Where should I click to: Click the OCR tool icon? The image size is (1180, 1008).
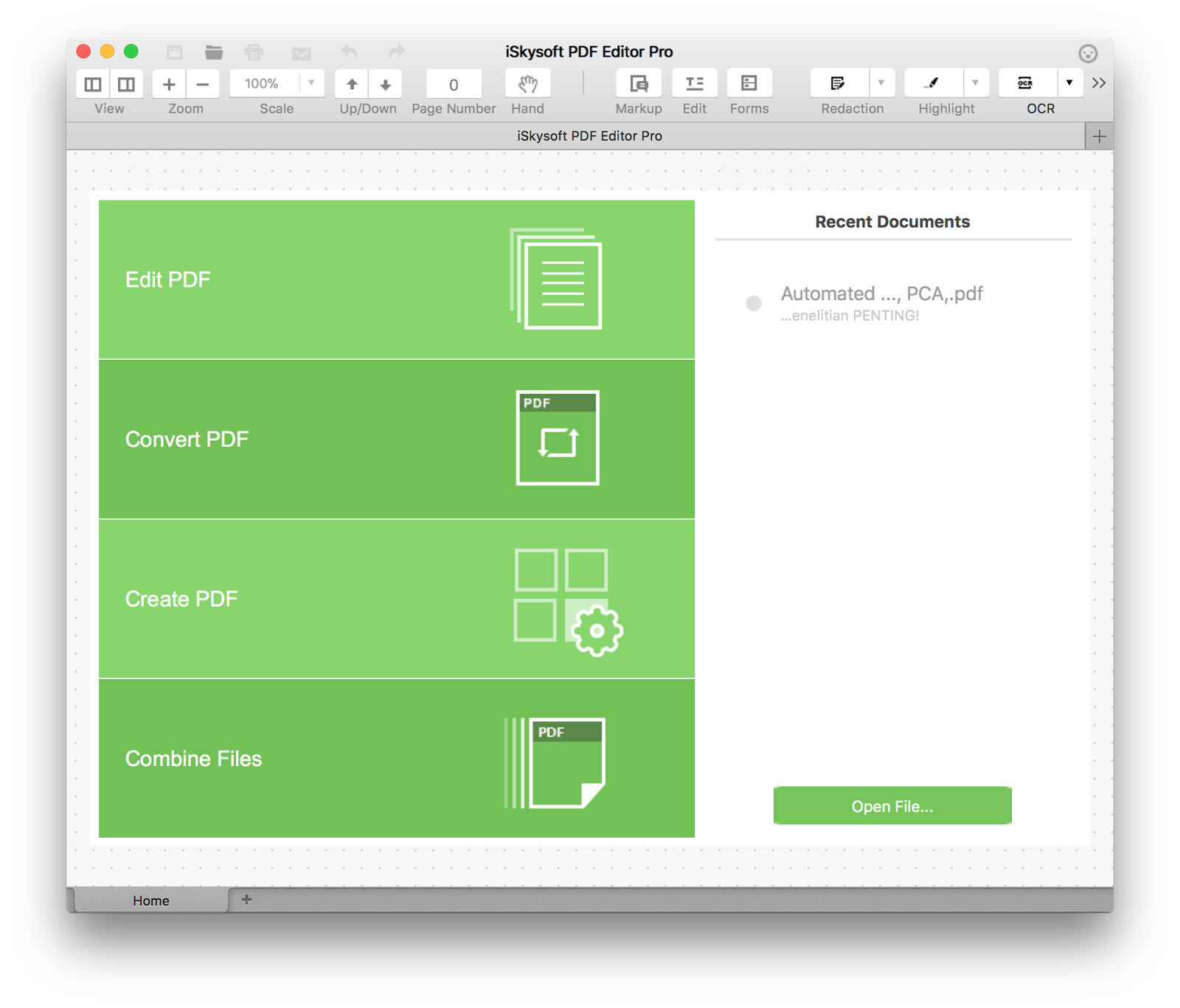pos(1027,83)
